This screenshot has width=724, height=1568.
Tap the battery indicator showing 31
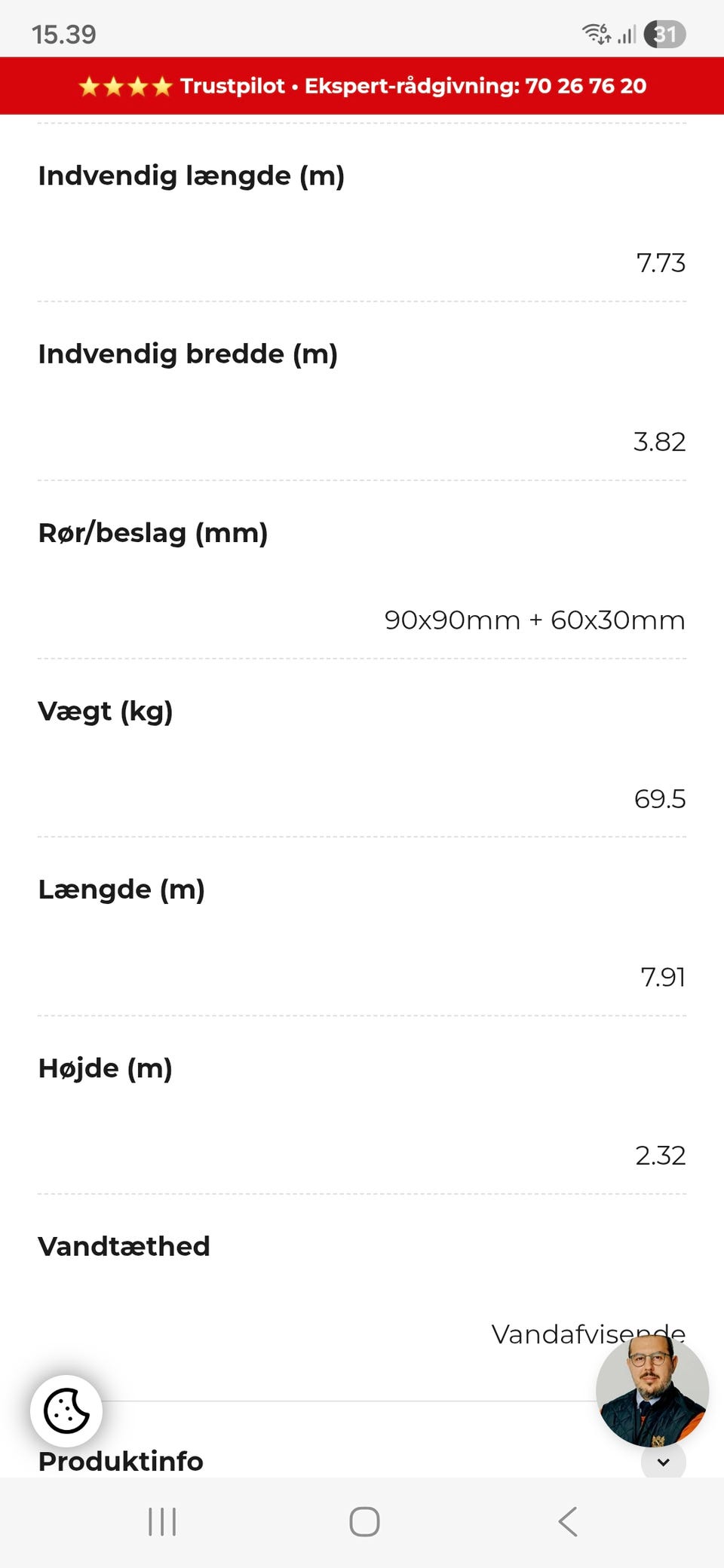pos(664,34)
